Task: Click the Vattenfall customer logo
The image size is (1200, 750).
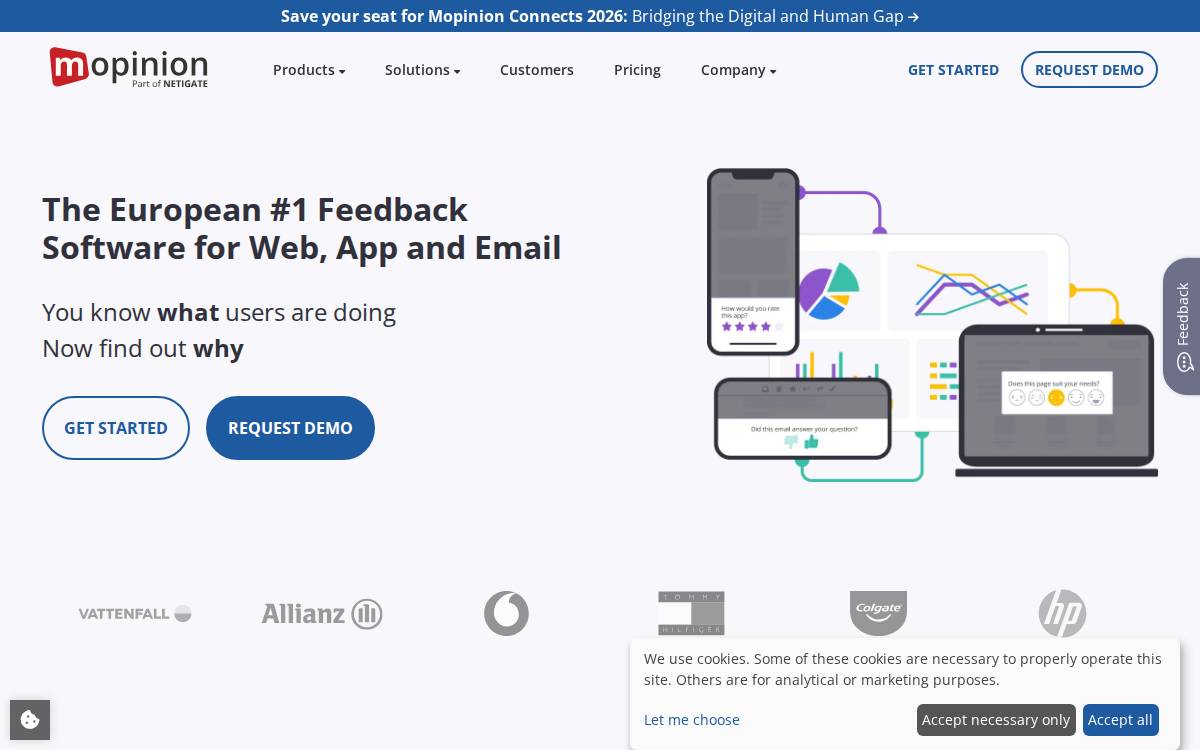Action: 135,613
